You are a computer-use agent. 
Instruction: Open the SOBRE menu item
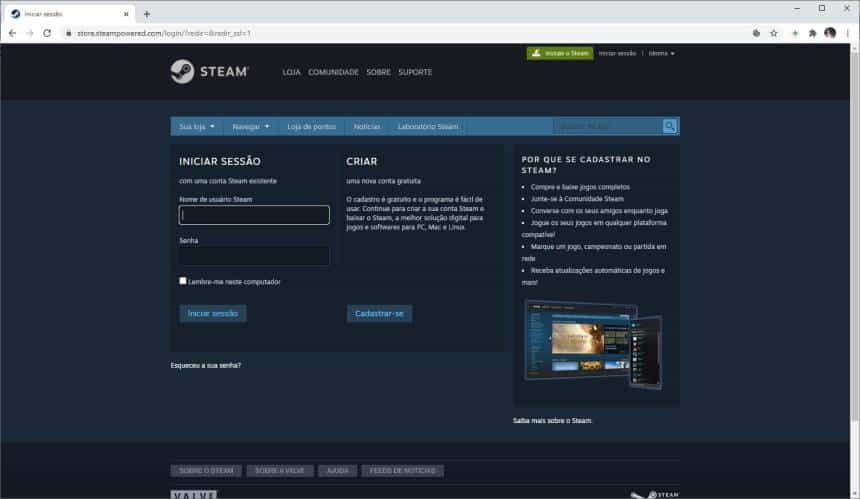378,72
